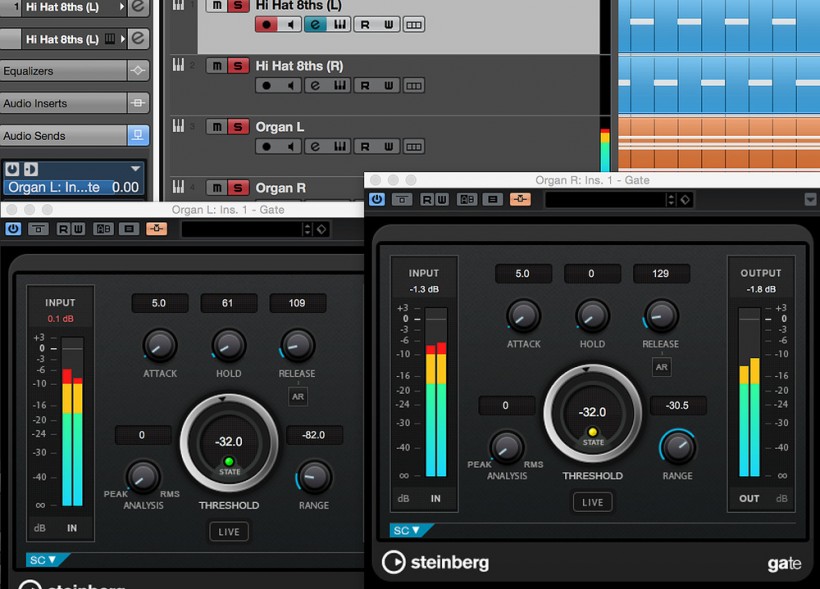Click the keyboard icon in Inspector Hi Hat row
Viewport: 820px width, 589px height.
pos(110,39)
